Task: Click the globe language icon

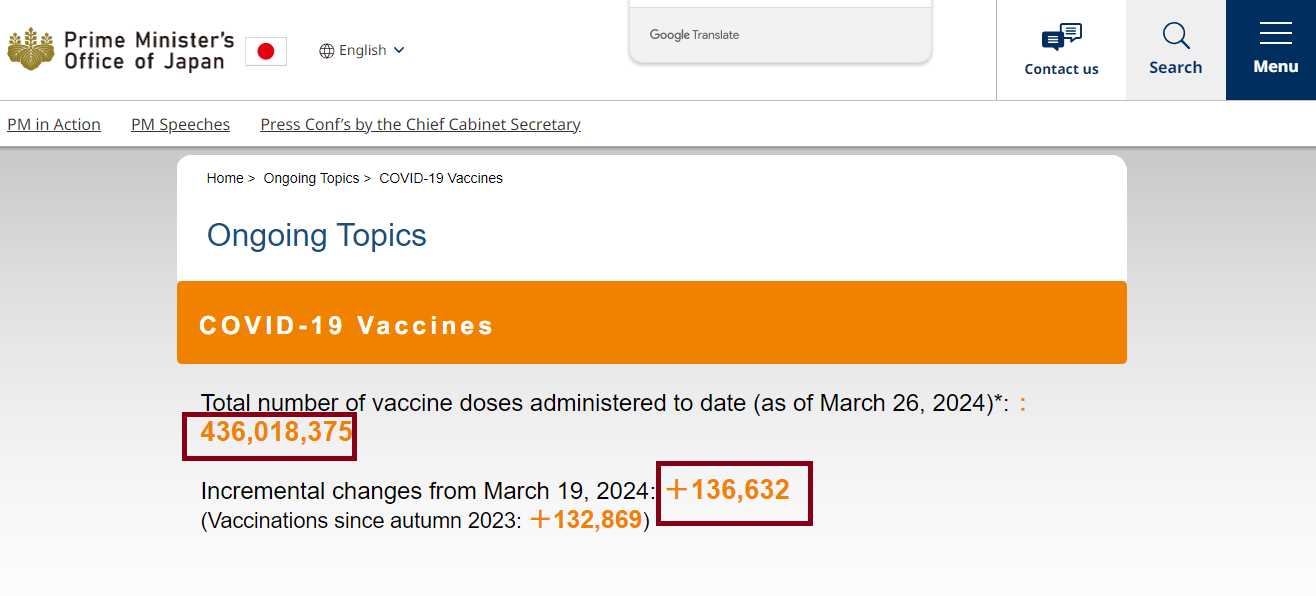Action: click(x=327, y=51)
